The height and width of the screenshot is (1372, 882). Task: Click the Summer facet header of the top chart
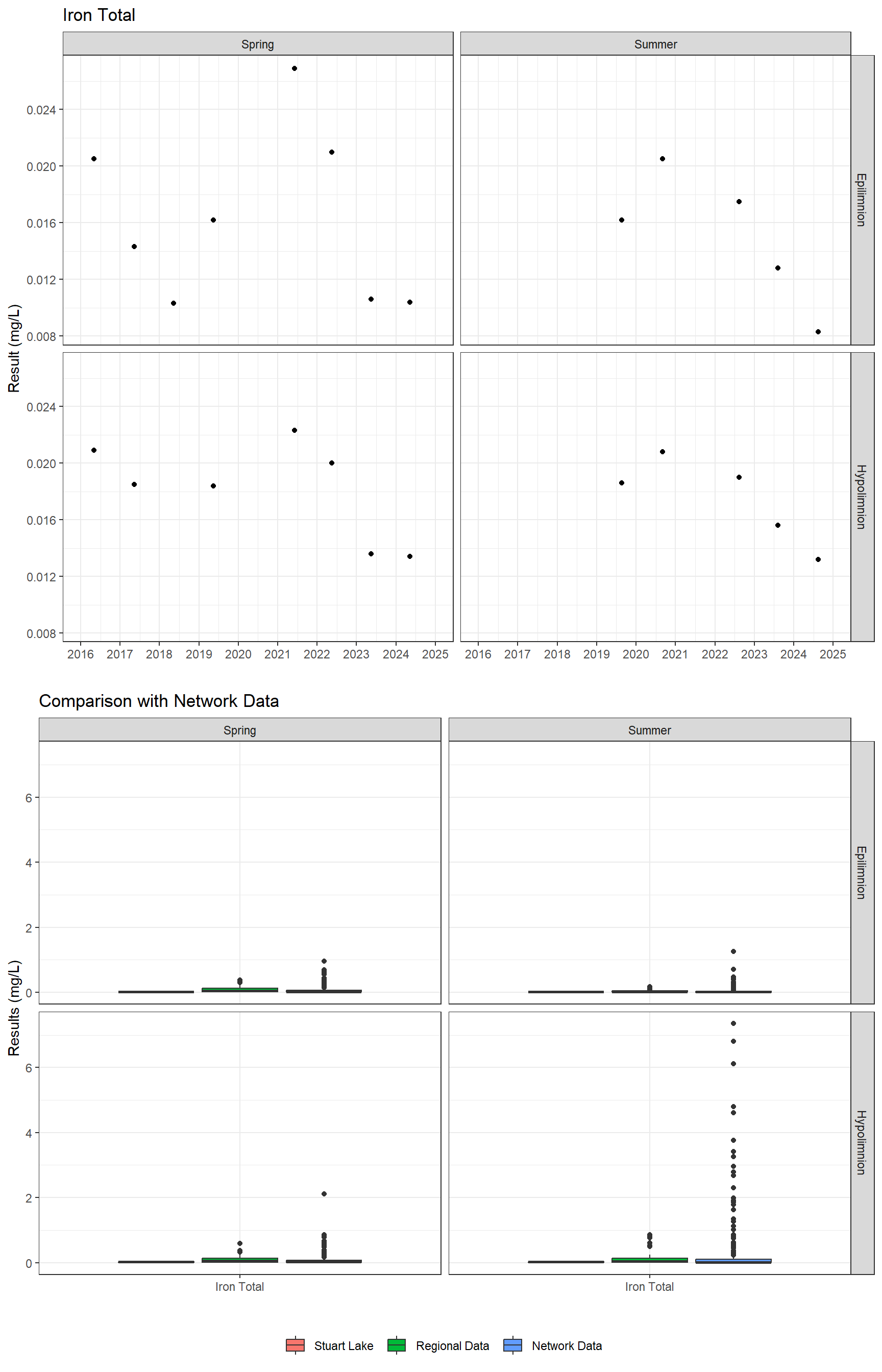click(656, 44)
